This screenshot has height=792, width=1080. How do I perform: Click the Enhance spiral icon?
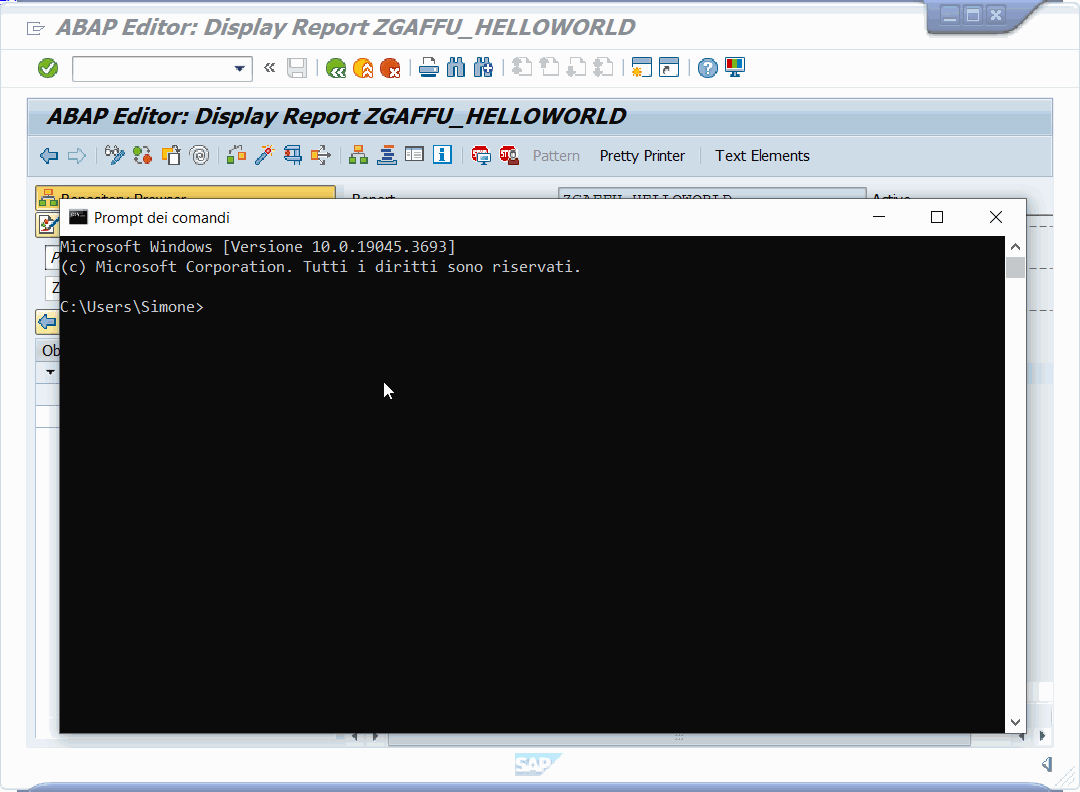point(199,156)
